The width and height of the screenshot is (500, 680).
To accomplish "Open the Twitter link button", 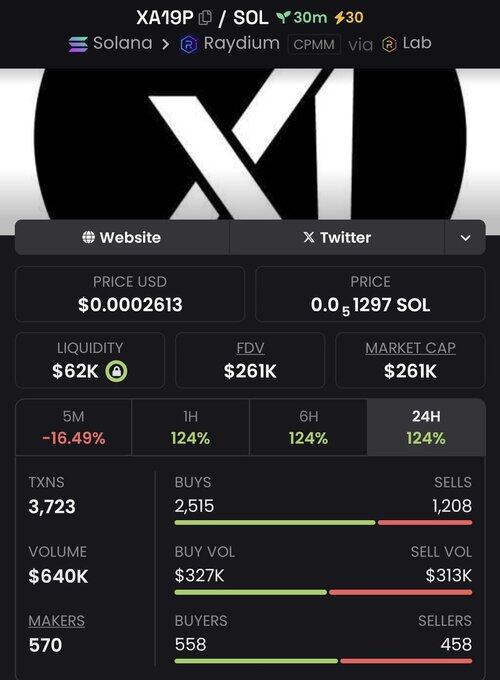I will click(x=337, y=238).
